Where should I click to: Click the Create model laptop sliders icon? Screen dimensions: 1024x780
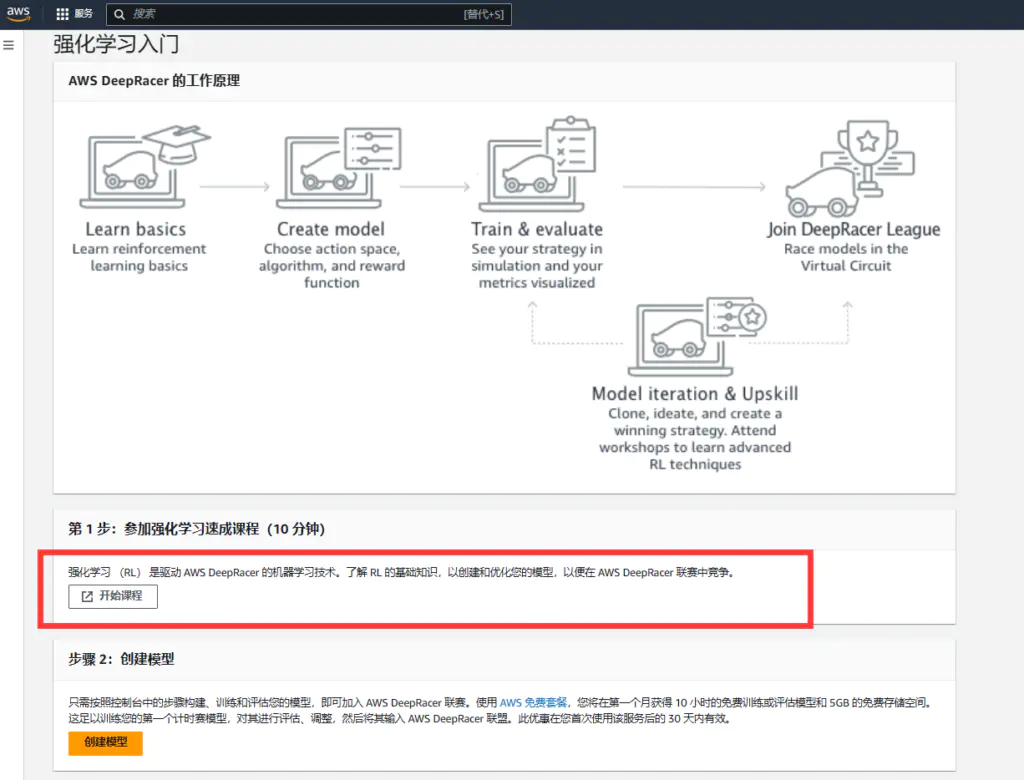(338, 168)
